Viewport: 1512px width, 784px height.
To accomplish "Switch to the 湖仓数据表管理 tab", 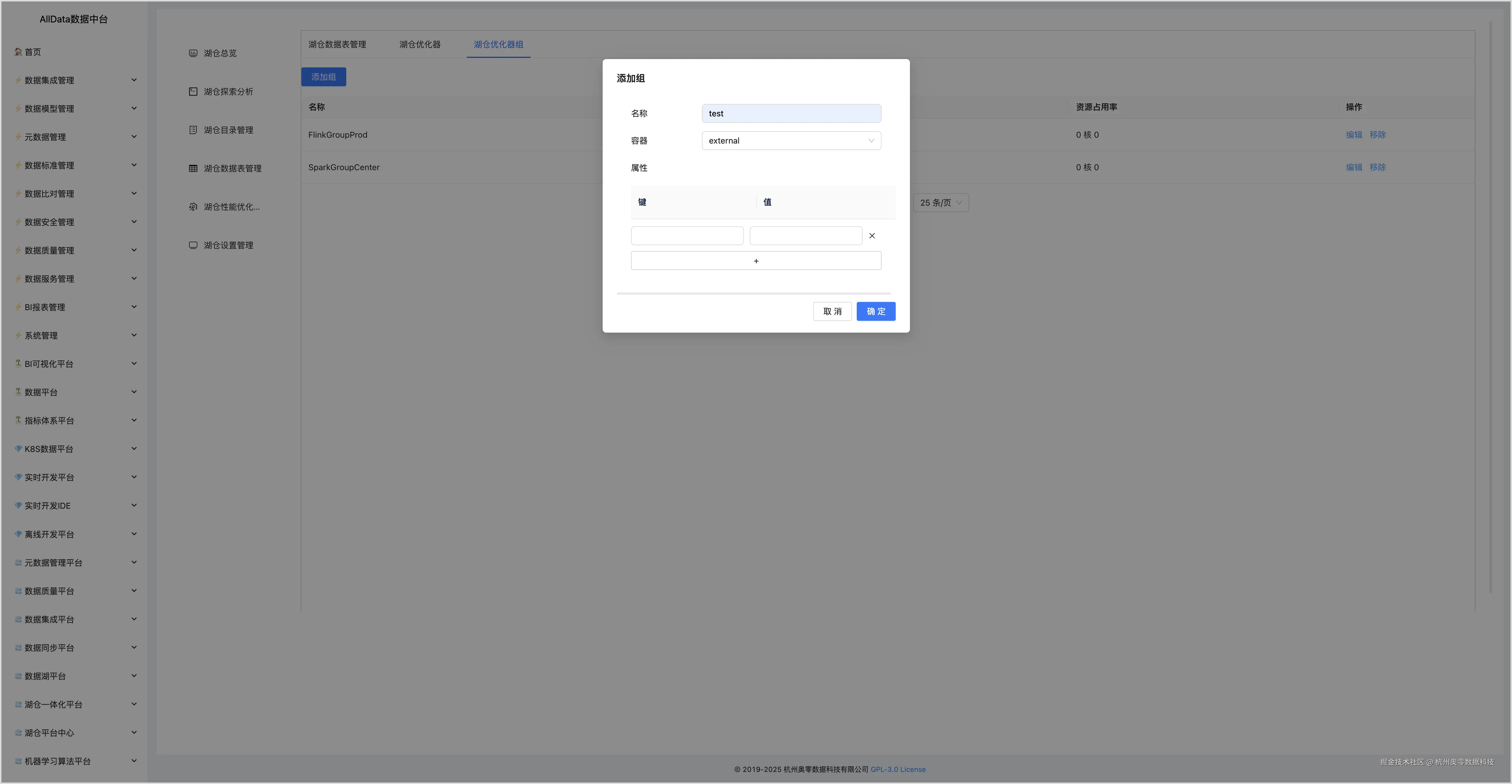I will [x=337, y=45].
